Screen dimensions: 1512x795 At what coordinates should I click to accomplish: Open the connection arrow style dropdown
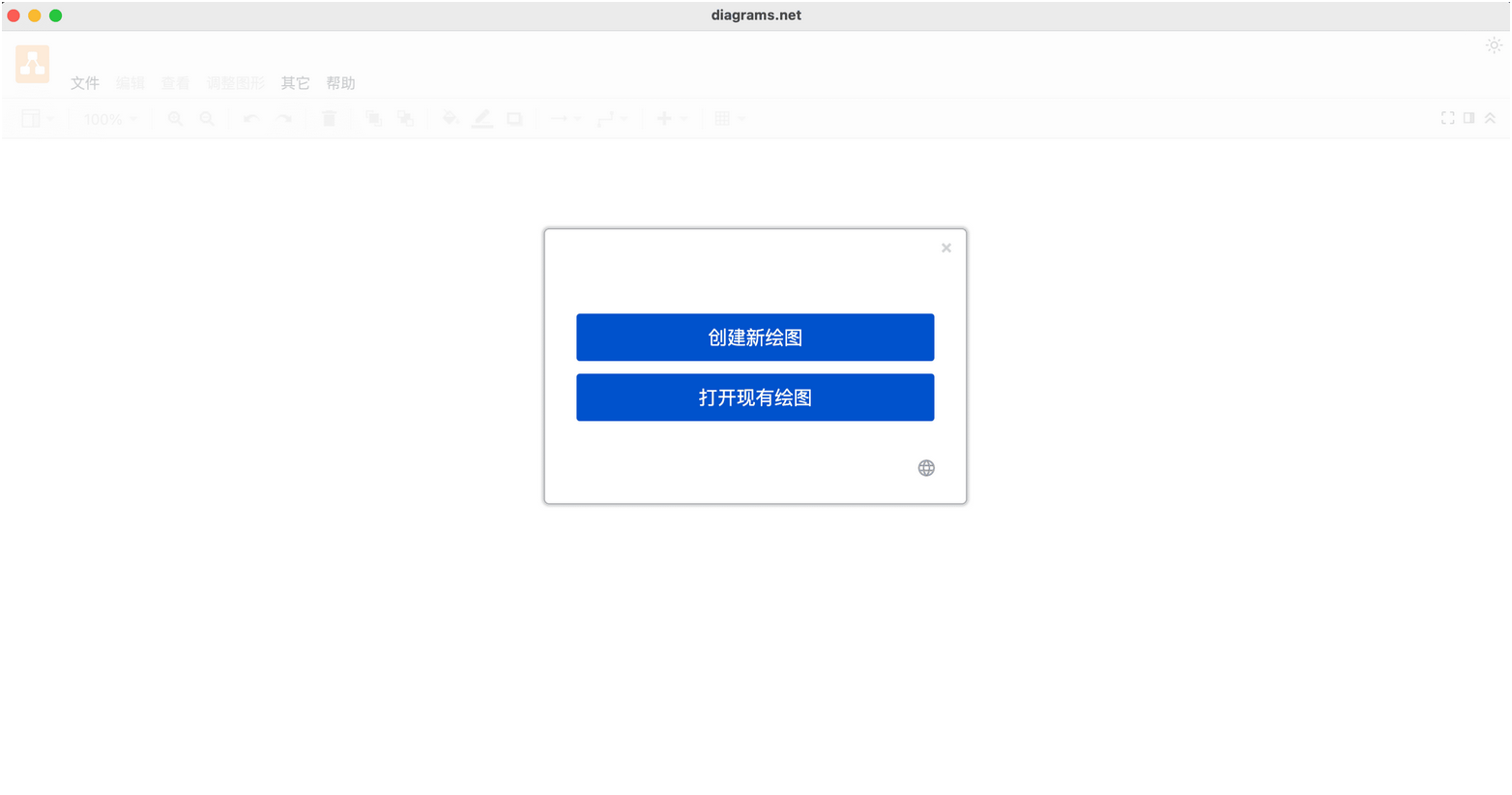pyautogui.click(x=566, y=119)
